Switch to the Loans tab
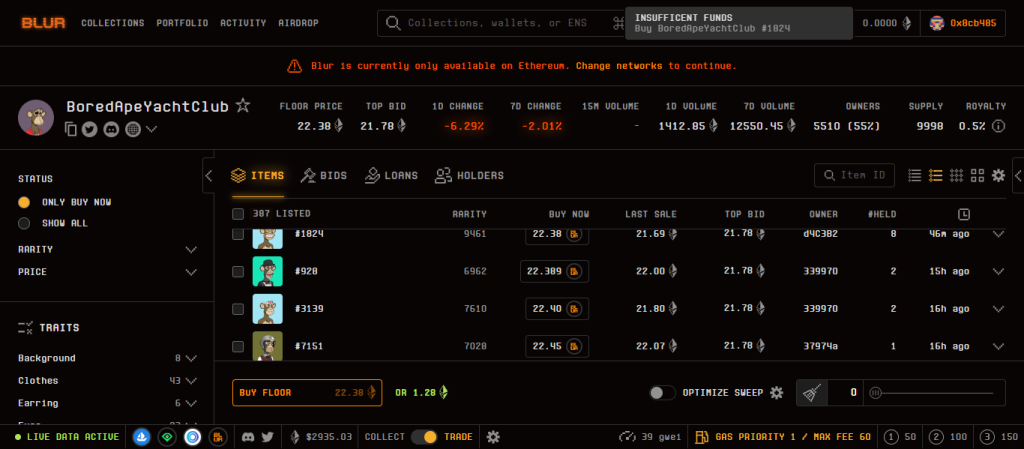The image size is (1024, 449). coord(391,176)
